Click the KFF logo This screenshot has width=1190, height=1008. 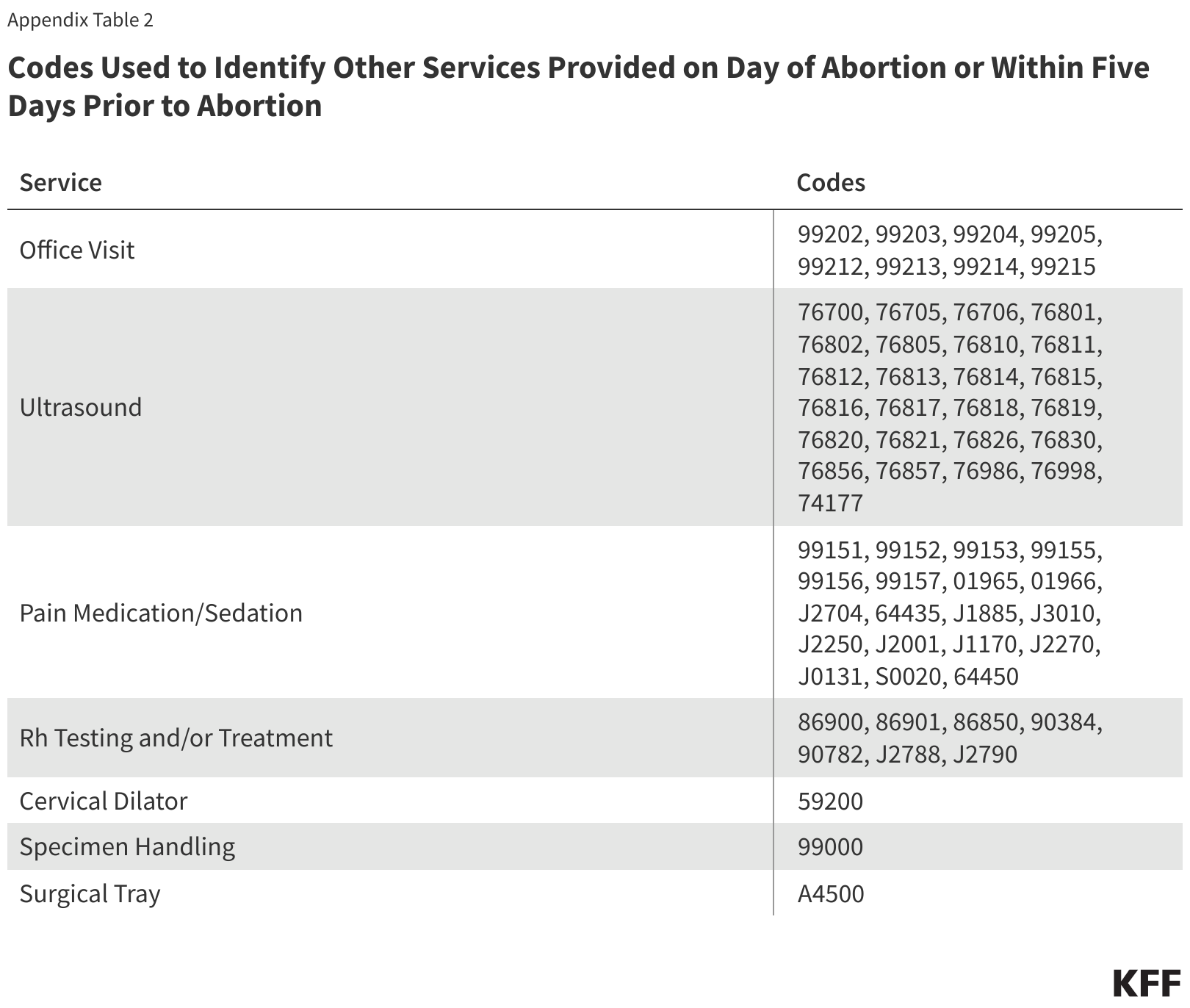(x=1146, y=984)
